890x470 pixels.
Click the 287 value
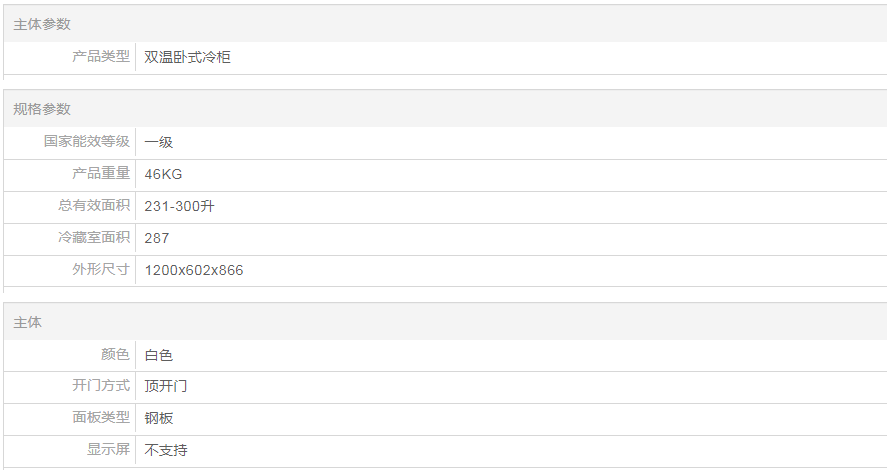click(157, 238)
